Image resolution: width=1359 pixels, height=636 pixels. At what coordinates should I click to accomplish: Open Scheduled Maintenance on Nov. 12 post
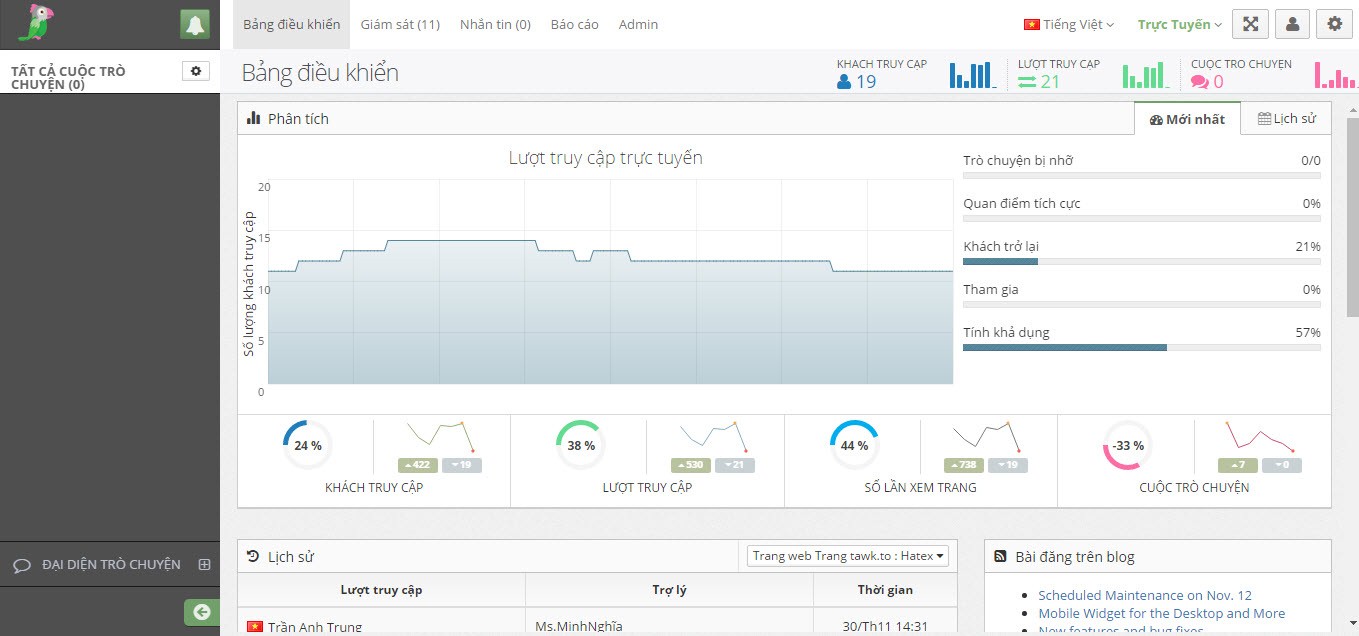[x=1145, y=595]
